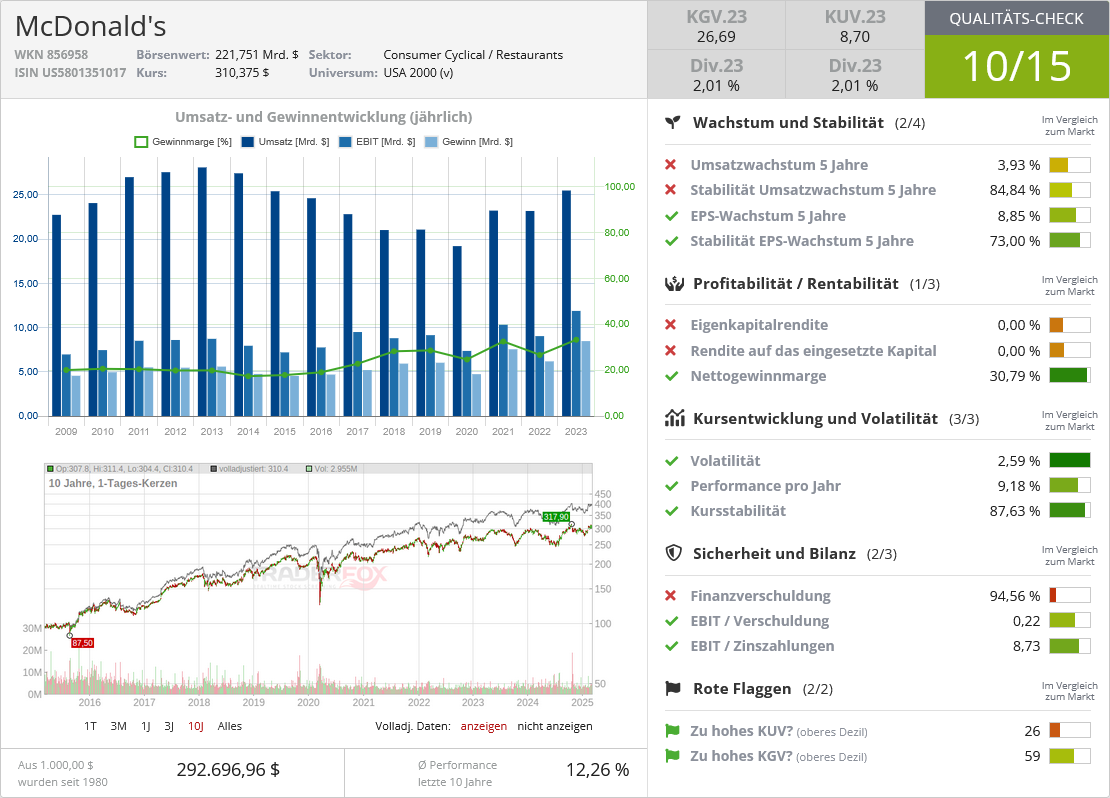Click red X next to Umsatzwachstum 5 Jahre

point(670,164)
